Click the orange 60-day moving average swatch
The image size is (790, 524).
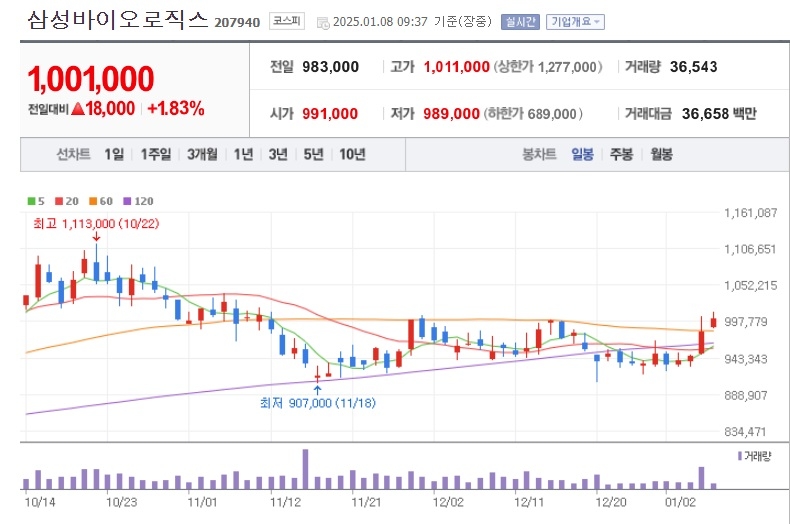click(93, 201)
